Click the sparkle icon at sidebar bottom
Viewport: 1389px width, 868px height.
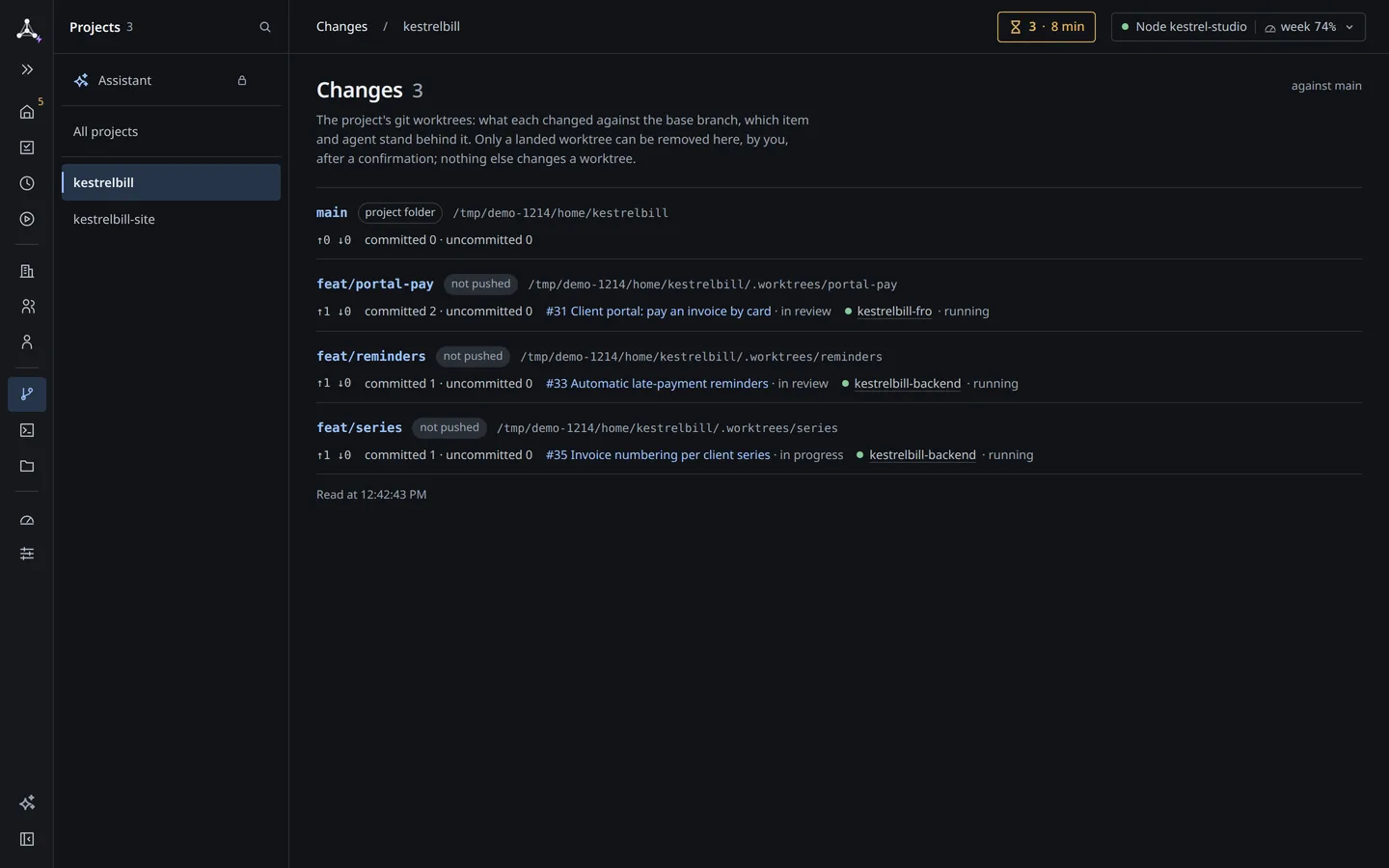(27, 802)
